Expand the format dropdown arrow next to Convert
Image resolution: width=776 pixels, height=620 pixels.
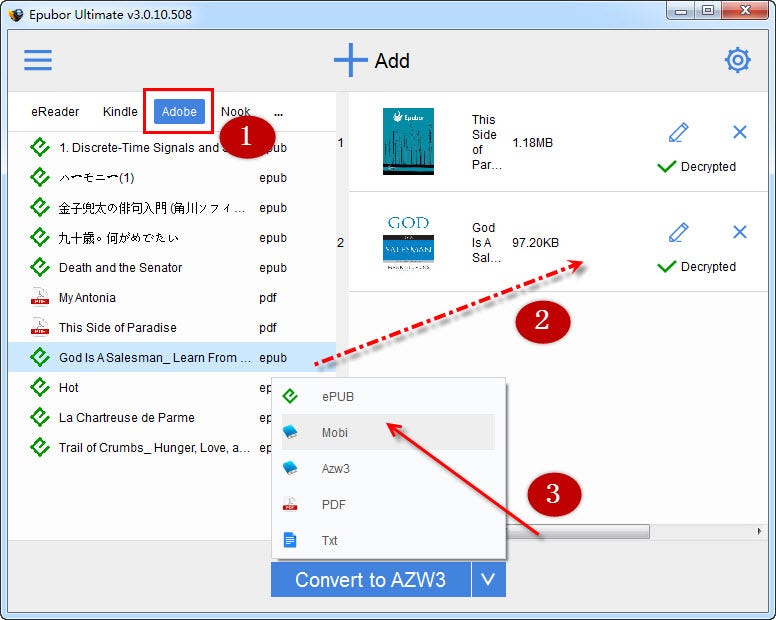488,579
